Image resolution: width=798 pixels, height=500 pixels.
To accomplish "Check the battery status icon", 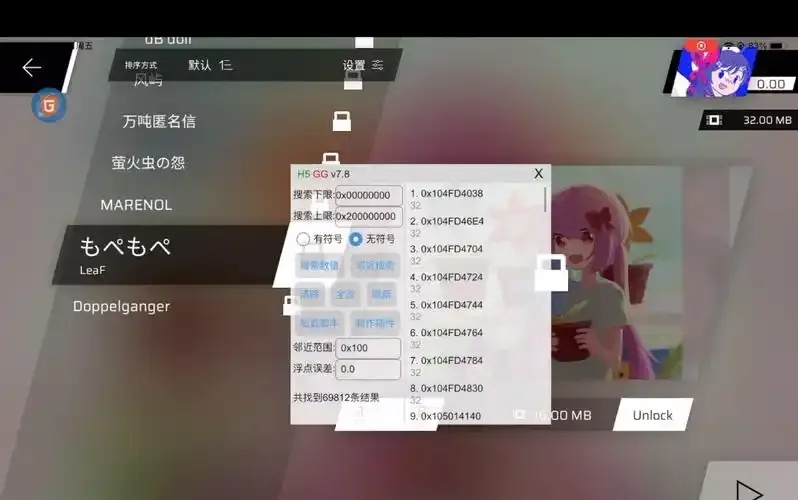I will (777, 46).
